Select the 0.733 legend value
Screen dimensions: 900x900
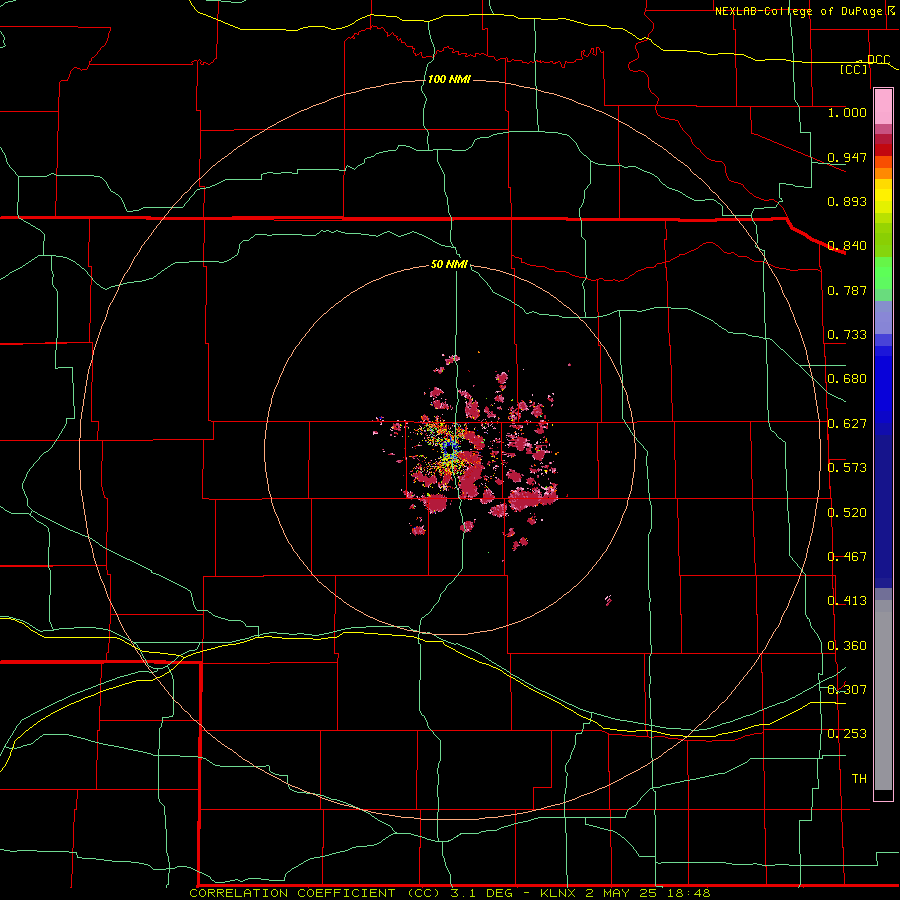(847, 335)
